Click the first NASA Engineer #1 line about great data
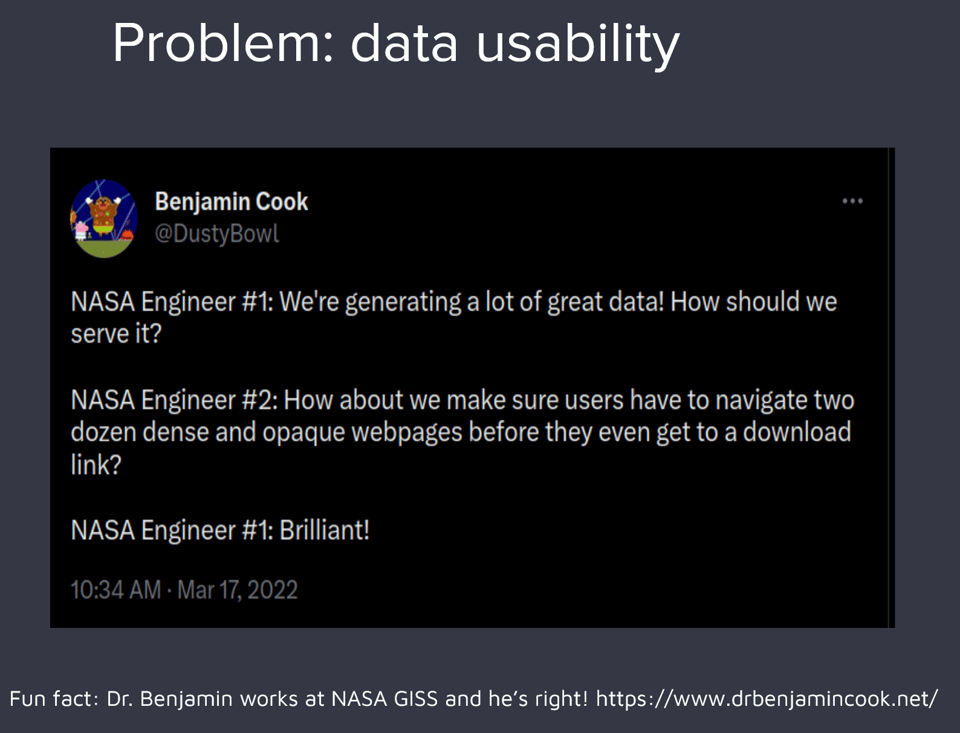 453,302
